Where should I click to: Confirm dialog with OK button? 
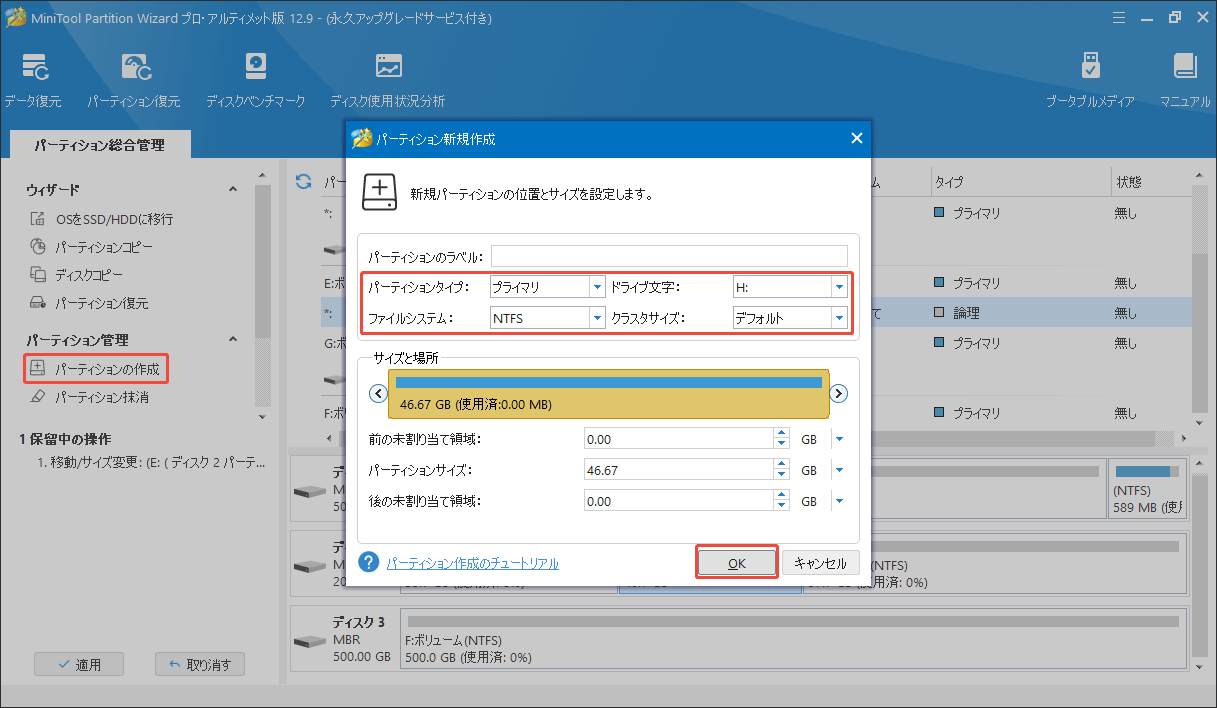(737, 563)
